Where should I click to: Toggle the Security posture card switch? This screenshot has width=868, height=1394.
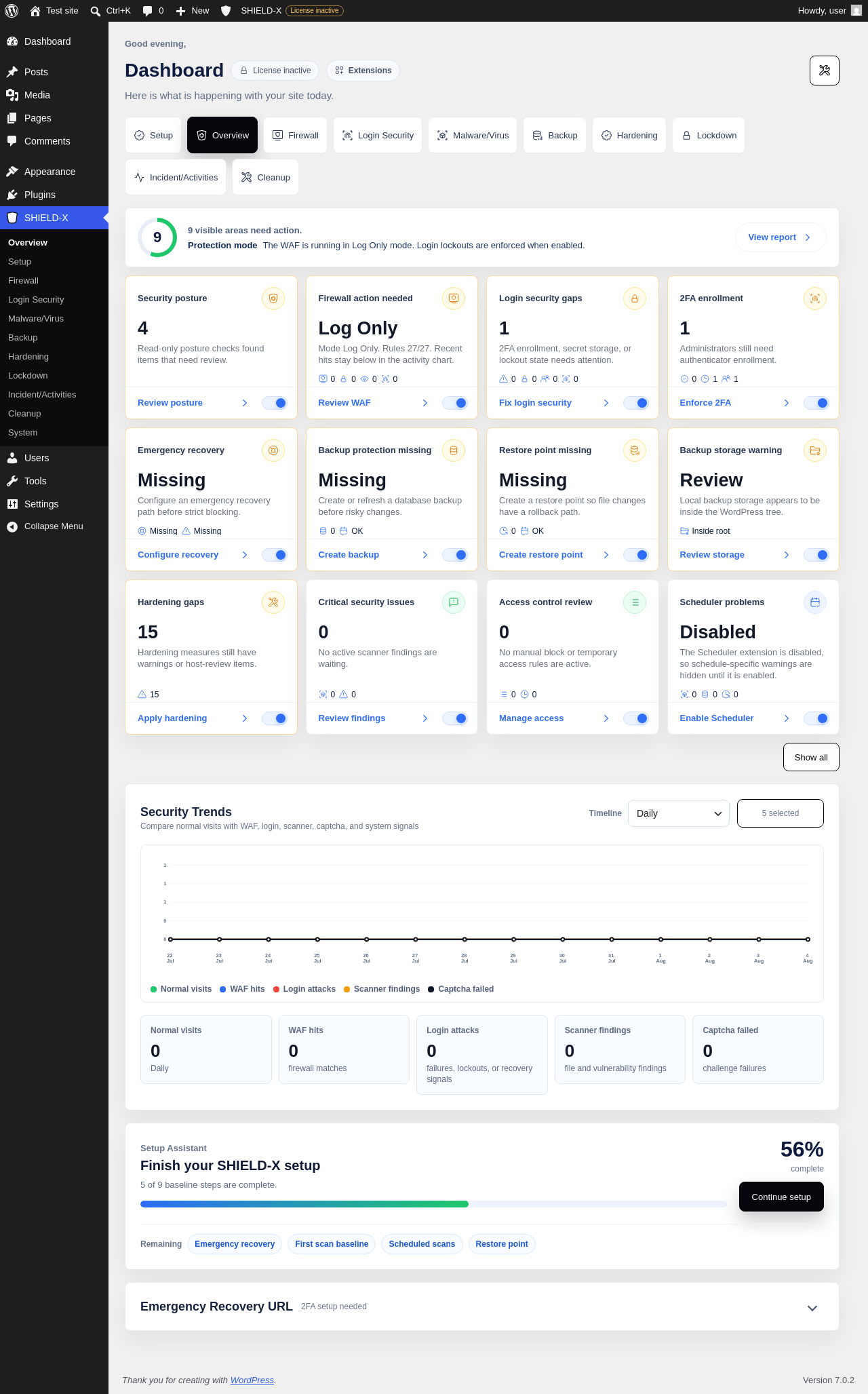(x=275, y=403)
